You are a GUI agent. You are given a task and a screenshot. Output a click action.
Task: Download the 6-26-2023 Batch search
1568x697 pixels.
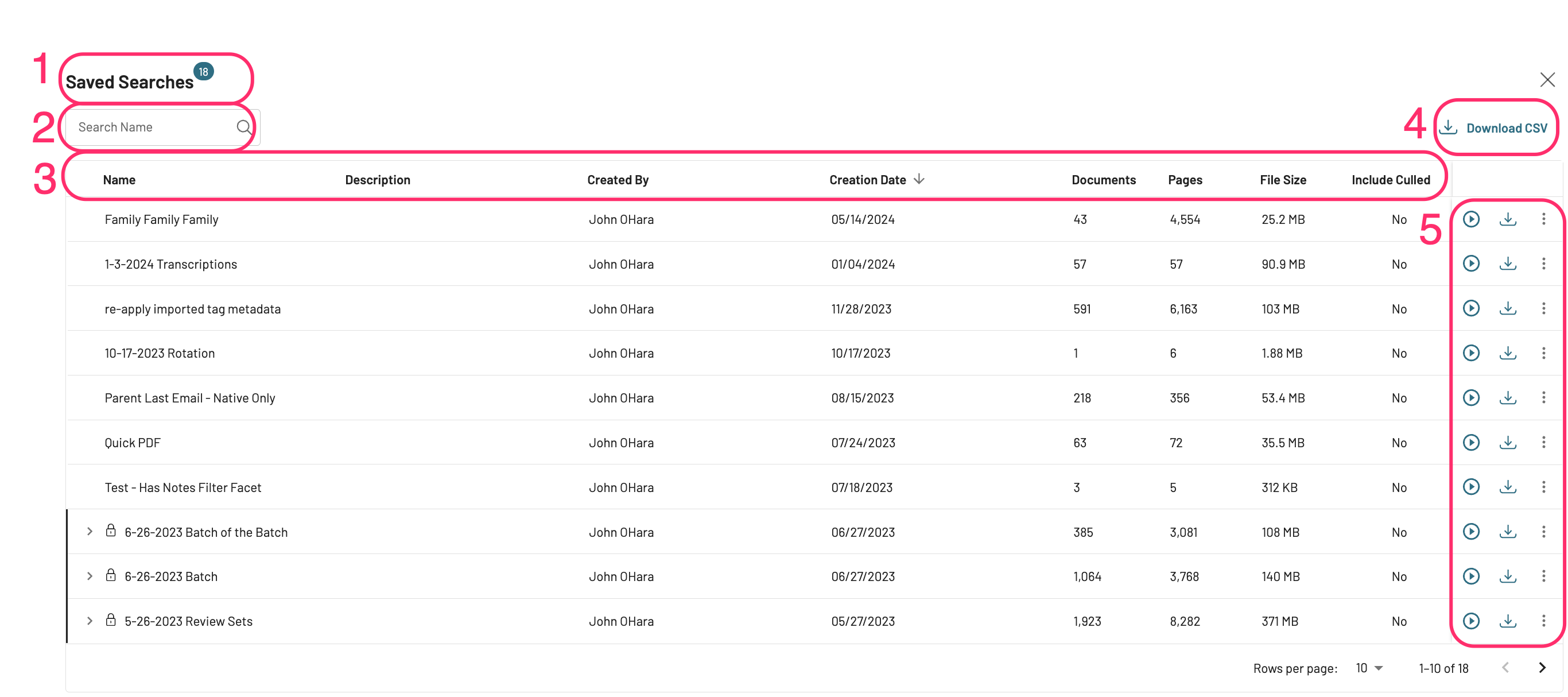(x=1508, y=576)
